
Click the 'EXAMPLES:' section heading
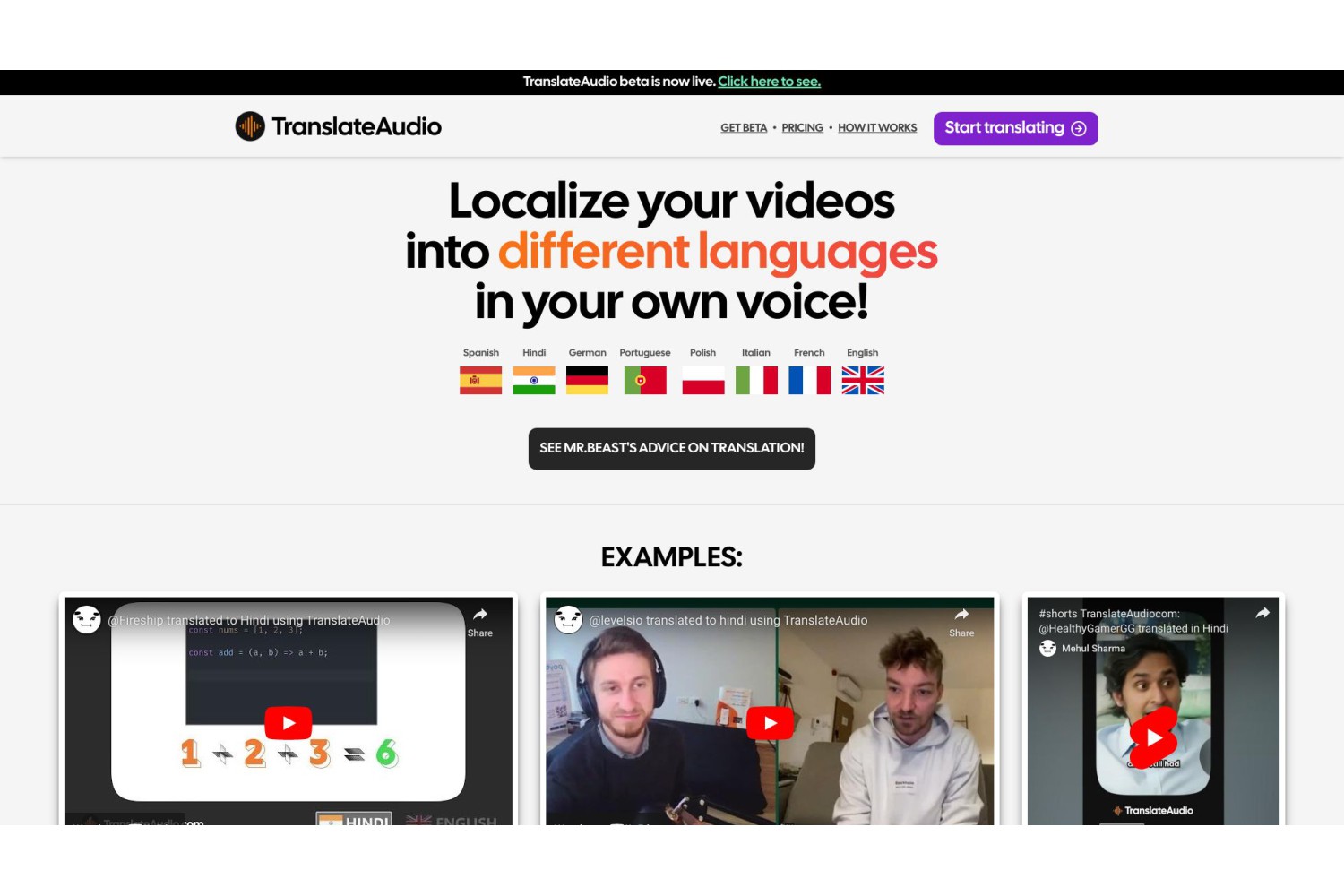pos(672,557)
